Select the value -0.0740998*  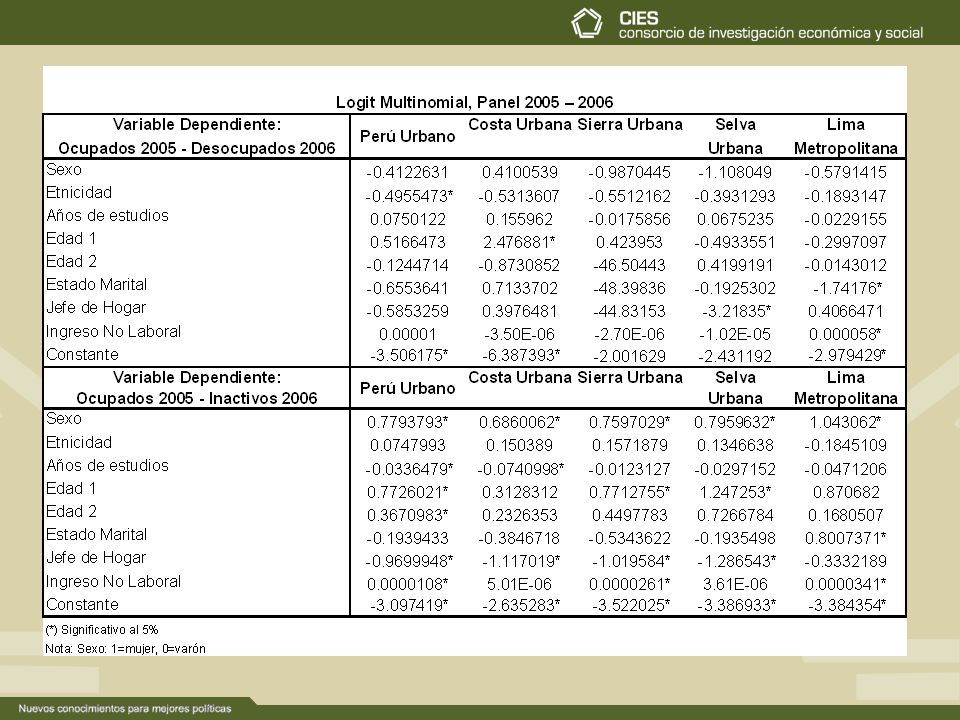coord(520,470)
